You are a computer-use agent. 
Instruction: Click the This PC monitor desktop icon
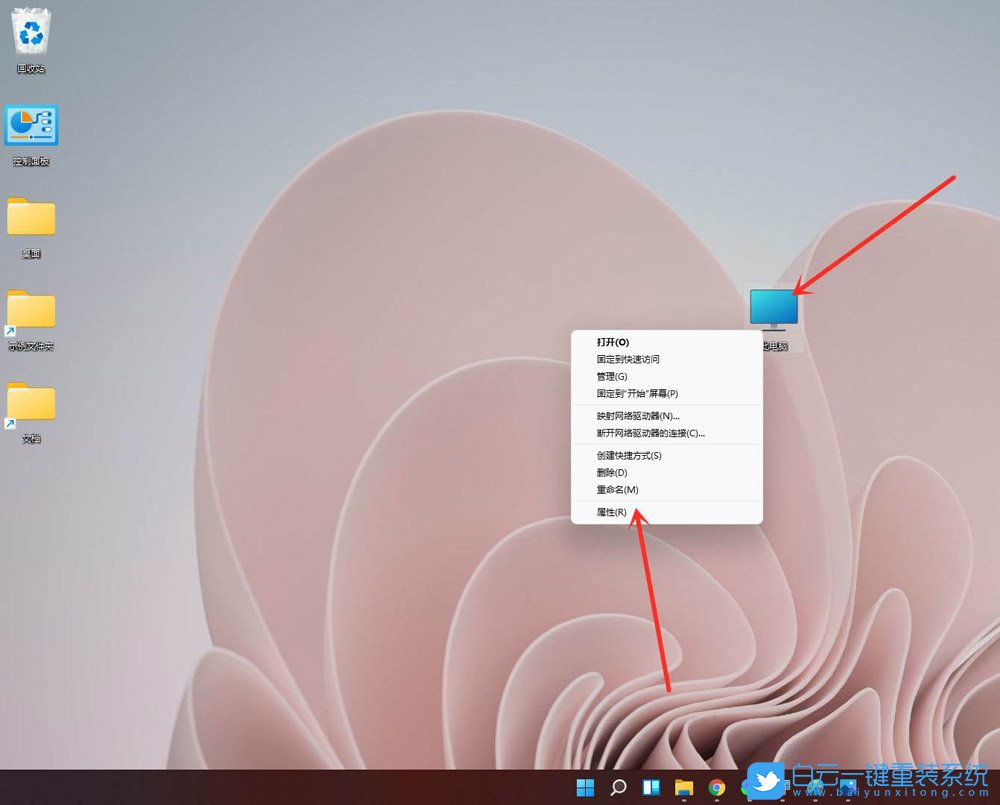[774, 309]
